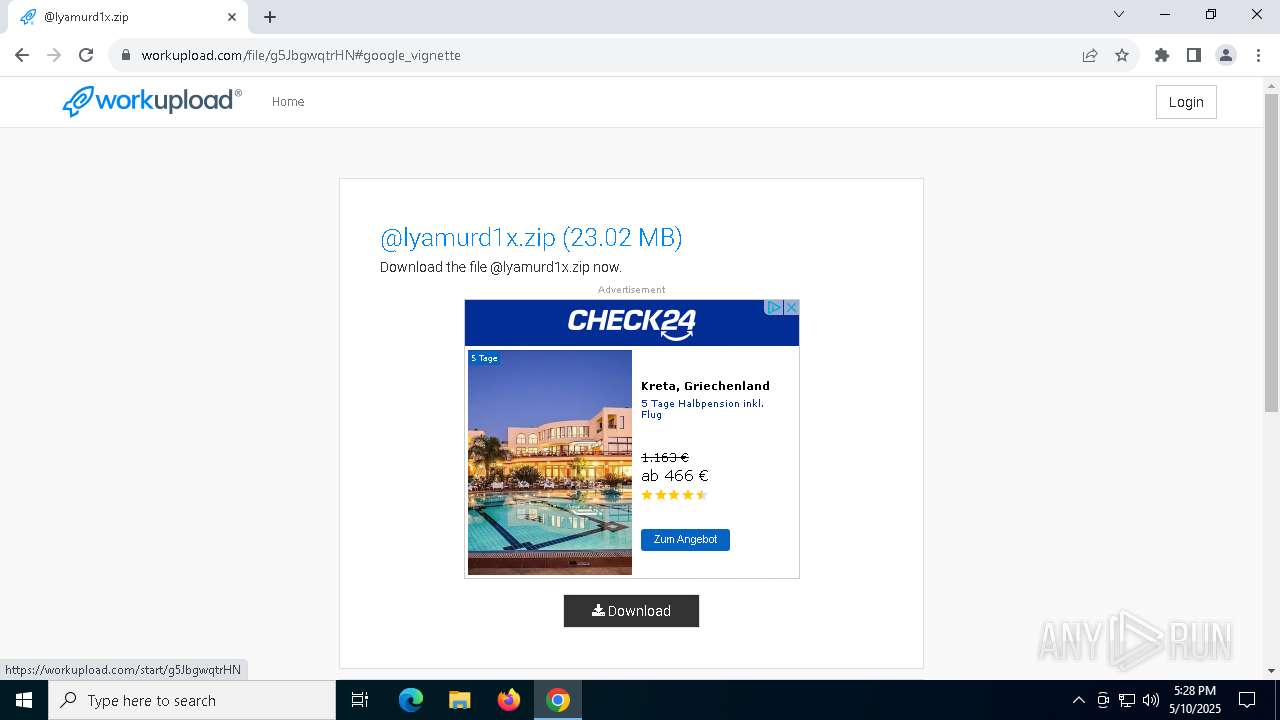This screenshot has height=720, width=1280.
Task: Open Chrome's three-dot menu
Action: (1258, 55)
